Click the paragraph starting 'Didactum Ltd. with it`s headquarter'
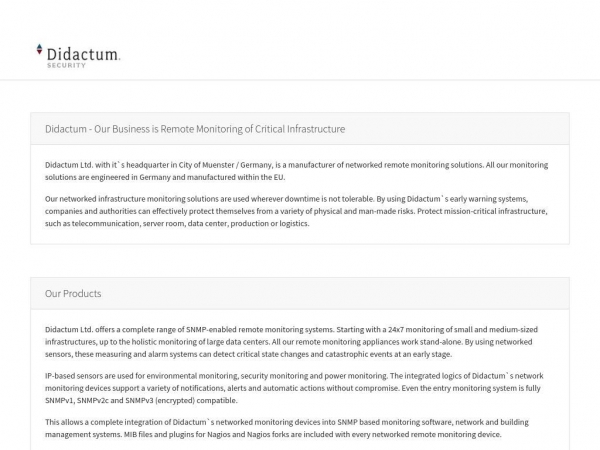This screenshot has width=600, height=450. pos(296,170)
